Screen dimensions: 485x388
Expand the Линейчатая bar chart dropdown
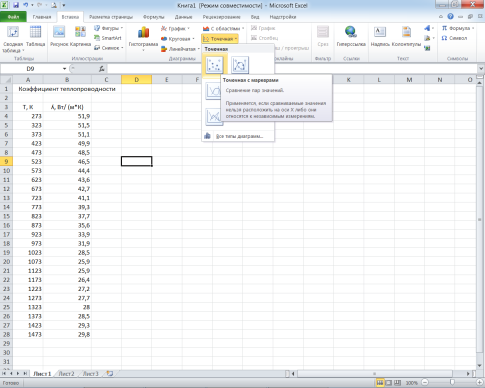pos(180,49)
